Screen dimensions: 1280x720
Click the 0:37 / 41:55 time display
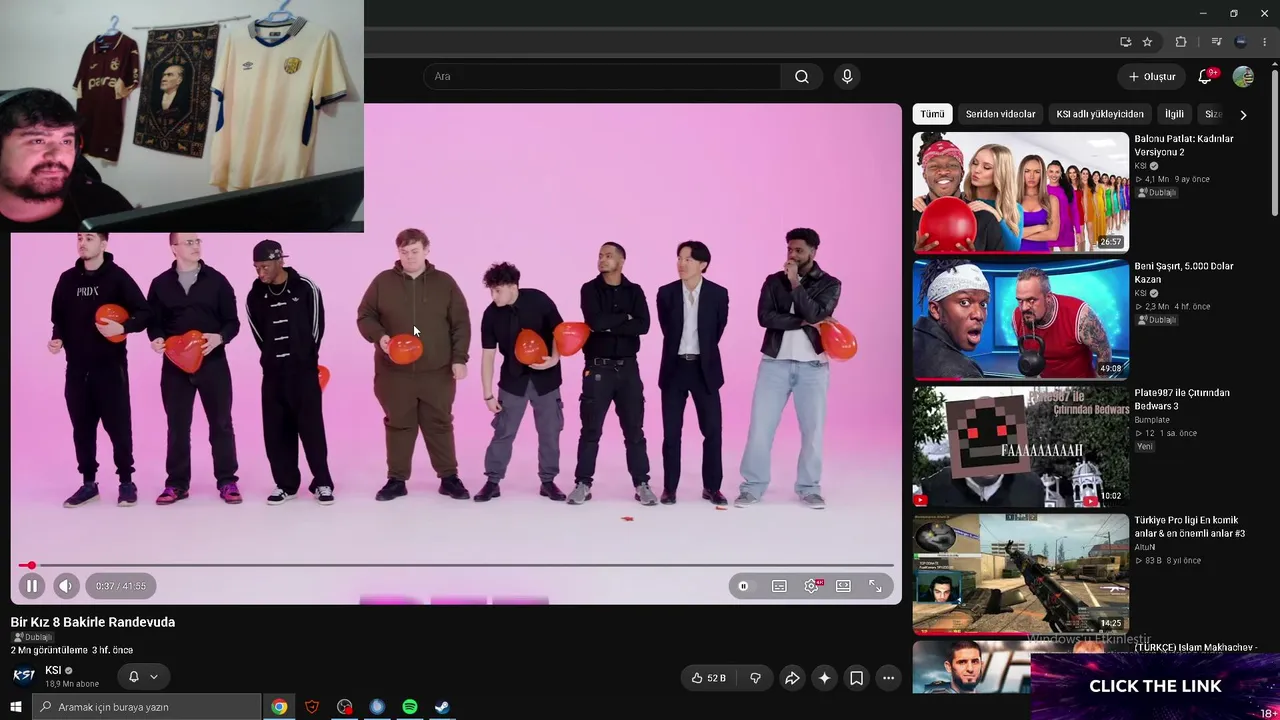click(x=121, y=586)
